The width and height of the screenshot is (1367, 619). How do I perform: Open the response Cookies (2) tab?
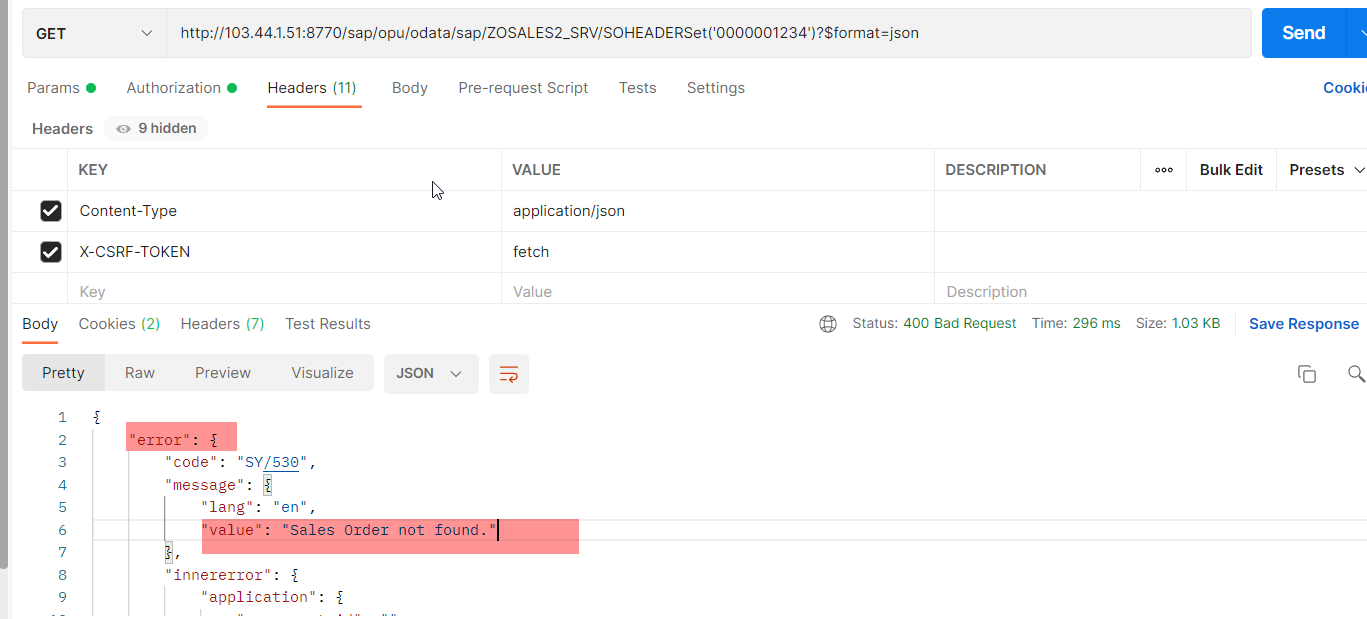(119, 324)
